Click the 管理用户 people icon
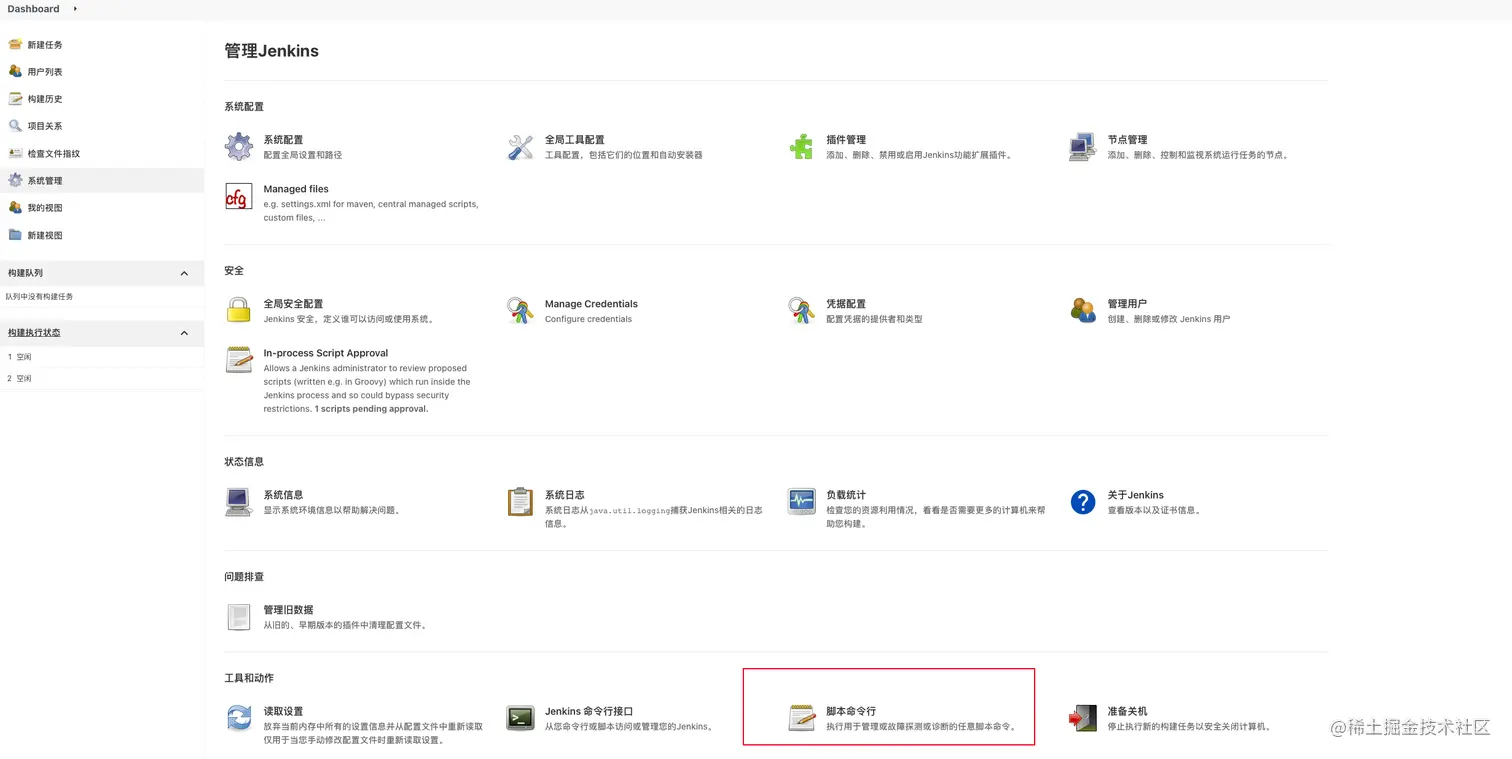This screenshot has height=759, width=1512. point(1083,311)
